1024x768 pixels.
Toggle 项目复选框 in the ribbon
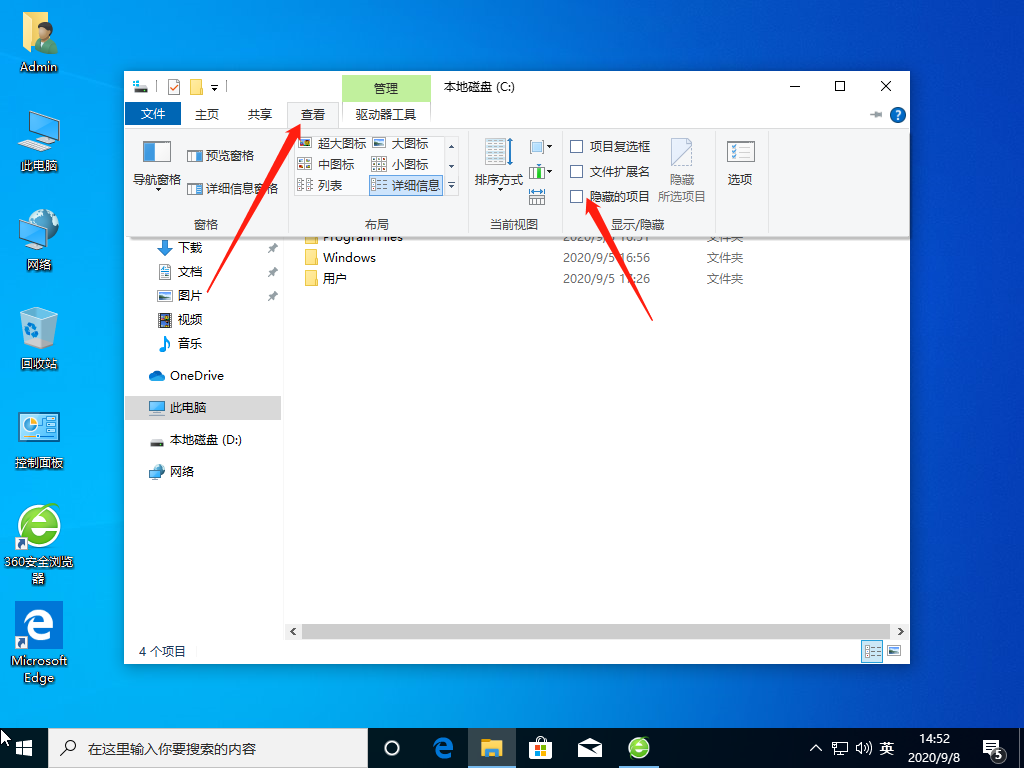[576, 146]
